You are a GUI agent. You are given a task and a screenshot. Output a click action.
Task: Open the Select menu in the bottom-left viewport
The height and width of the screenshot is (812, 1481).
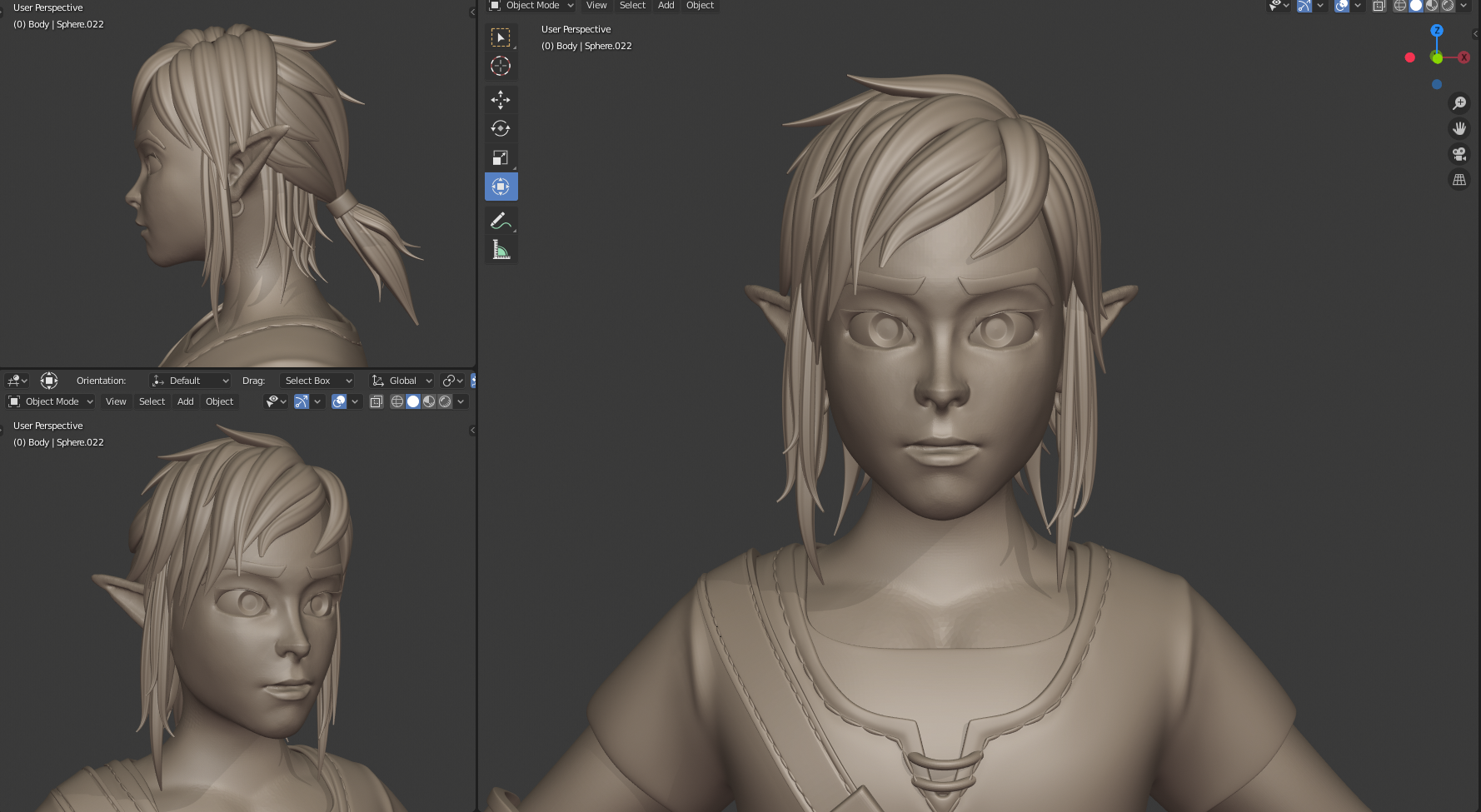(152, 401)
